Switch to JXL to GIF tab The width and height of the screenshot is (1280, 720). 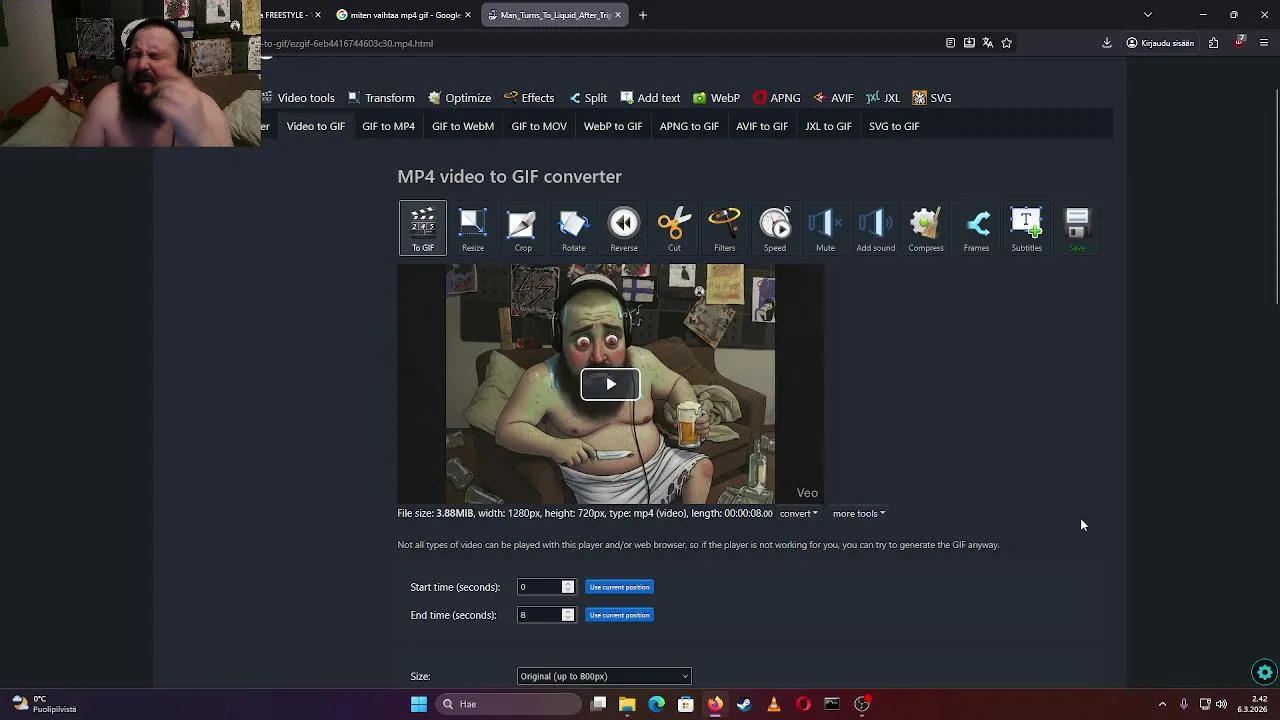pos(829,126)
